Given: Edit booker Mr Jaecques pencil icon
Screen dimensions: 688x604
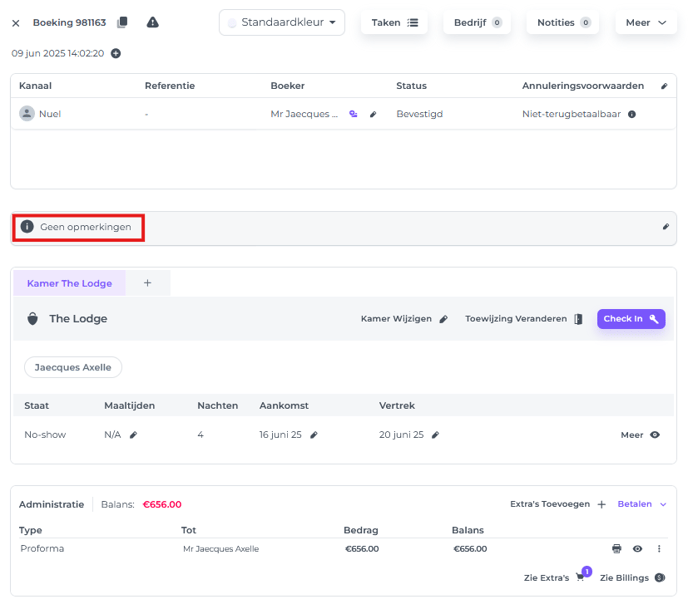Looking at the screenshot, I should coord(373,114).
